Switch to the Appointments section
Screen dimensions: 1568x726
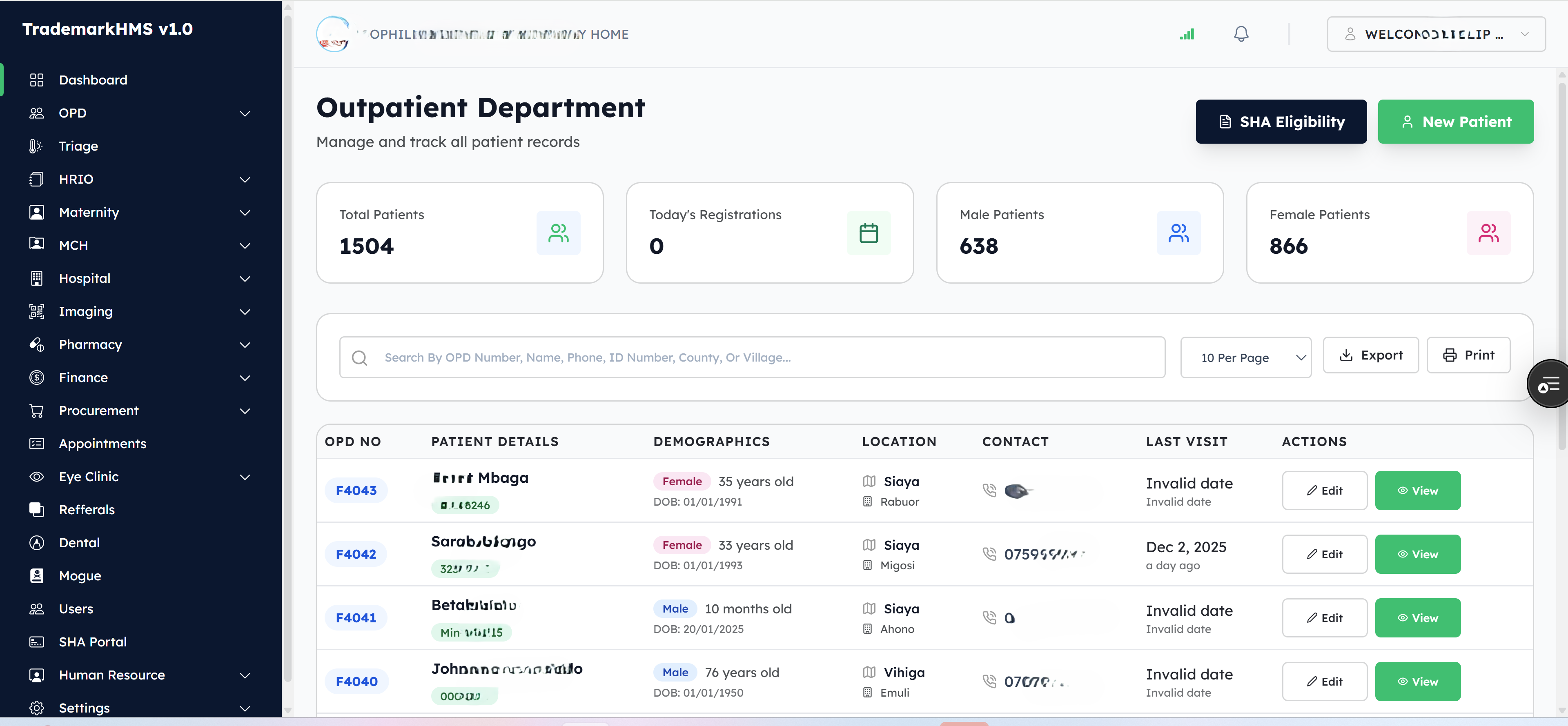[103, 444]
